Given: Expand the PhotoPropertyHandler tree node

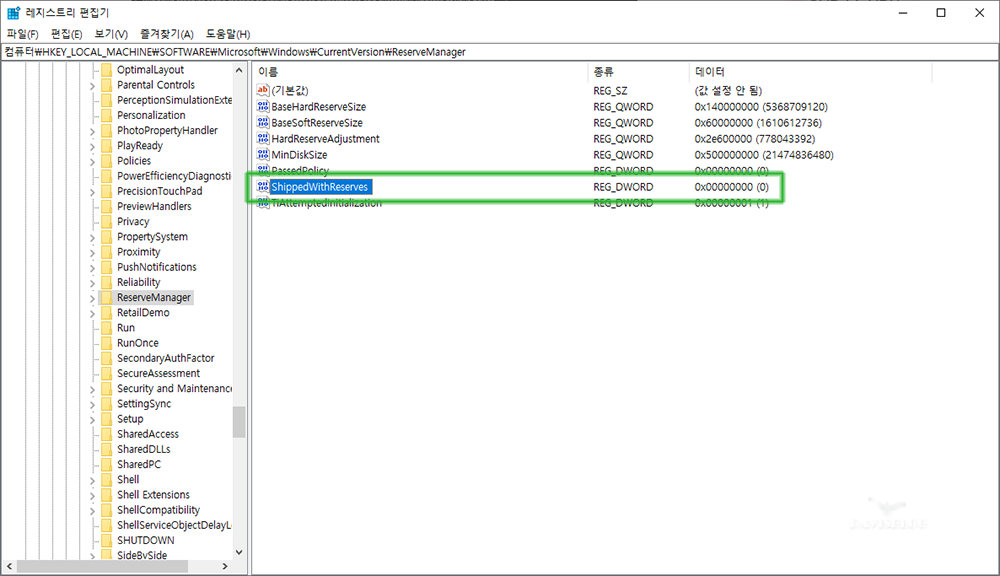Looking at the screenshot, I should pos(92,131).
